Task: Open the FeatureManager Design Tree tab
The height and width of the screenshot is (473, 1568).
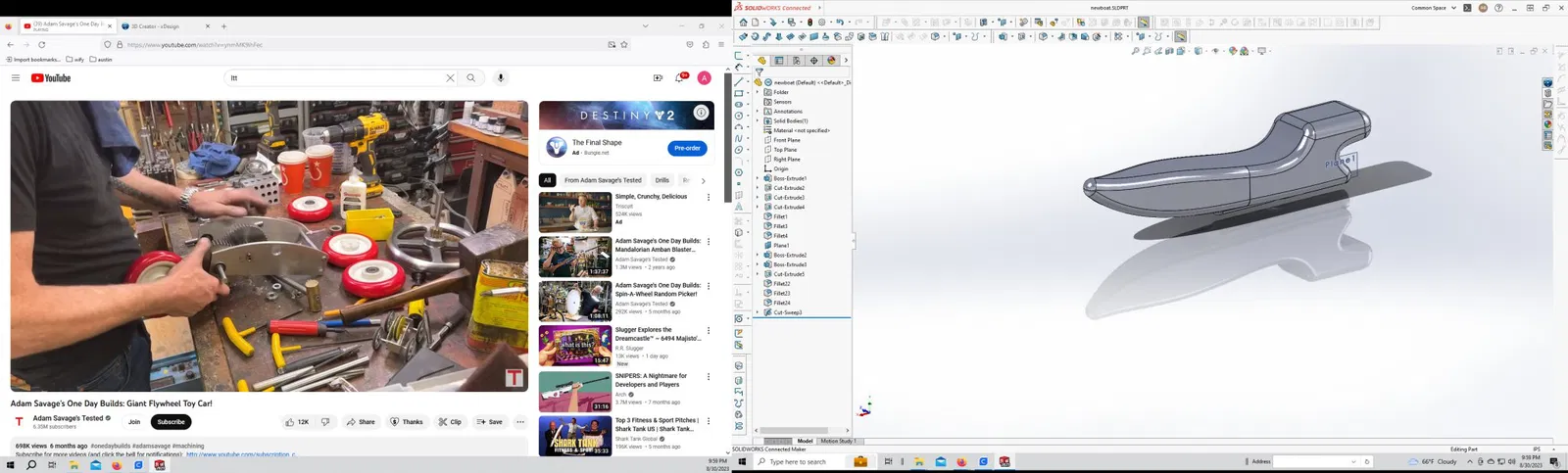Action: pos(761,60)
